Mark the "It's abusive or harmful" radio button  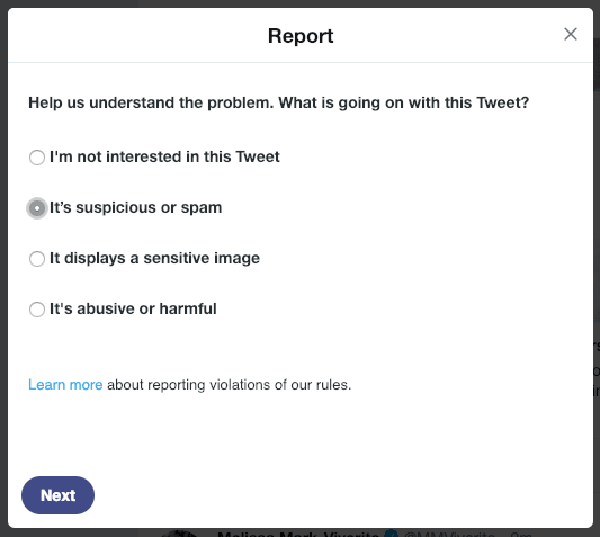[x=37, y=309]
